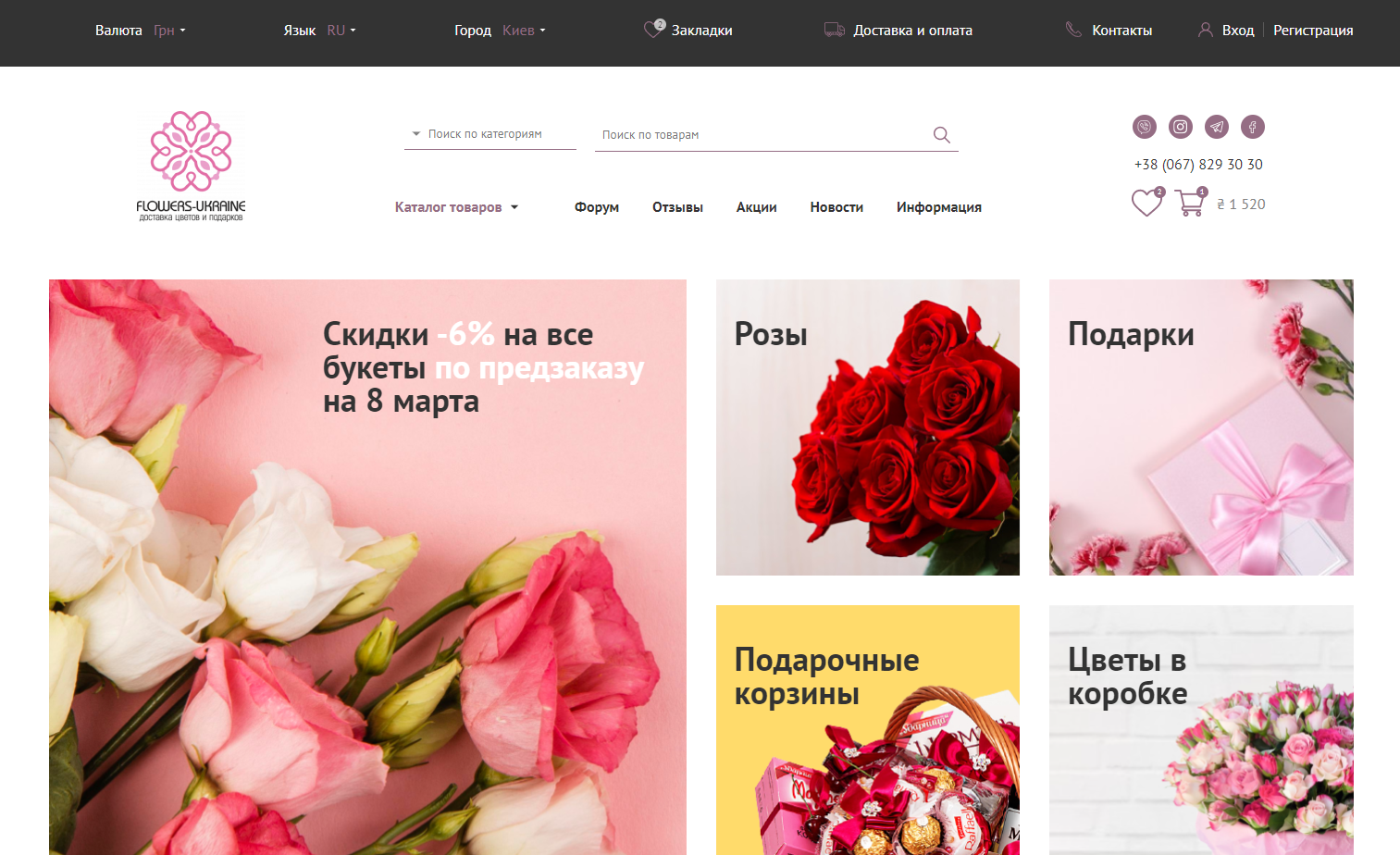Image resolution: width=1400 pixels, height=855 pixels.
Task: Go to the Форум menu item
Action: click(x=597, y=207)
